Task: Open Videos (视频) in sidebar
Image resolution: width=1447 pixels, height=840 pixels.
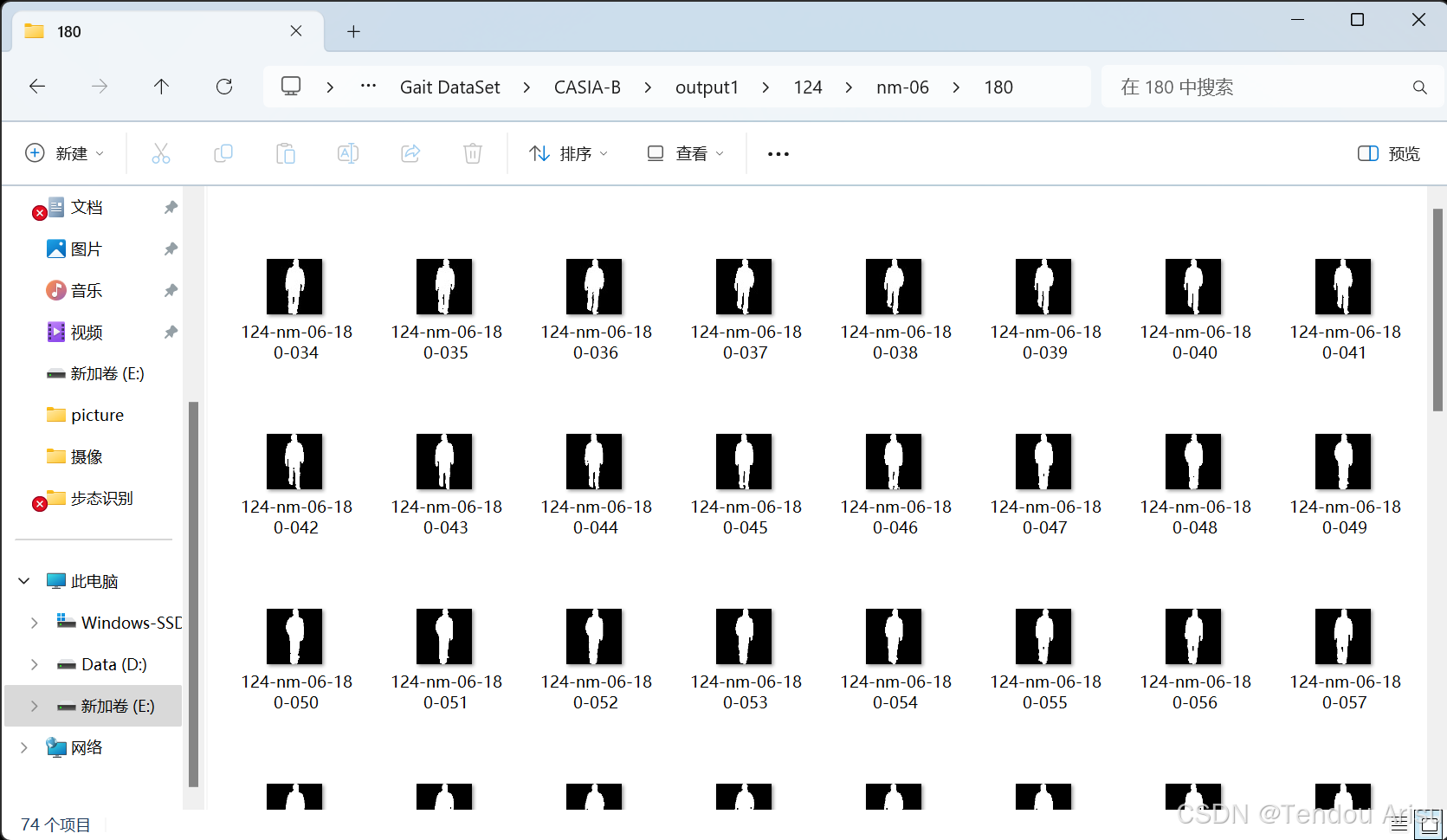Action: coord(87,332)
